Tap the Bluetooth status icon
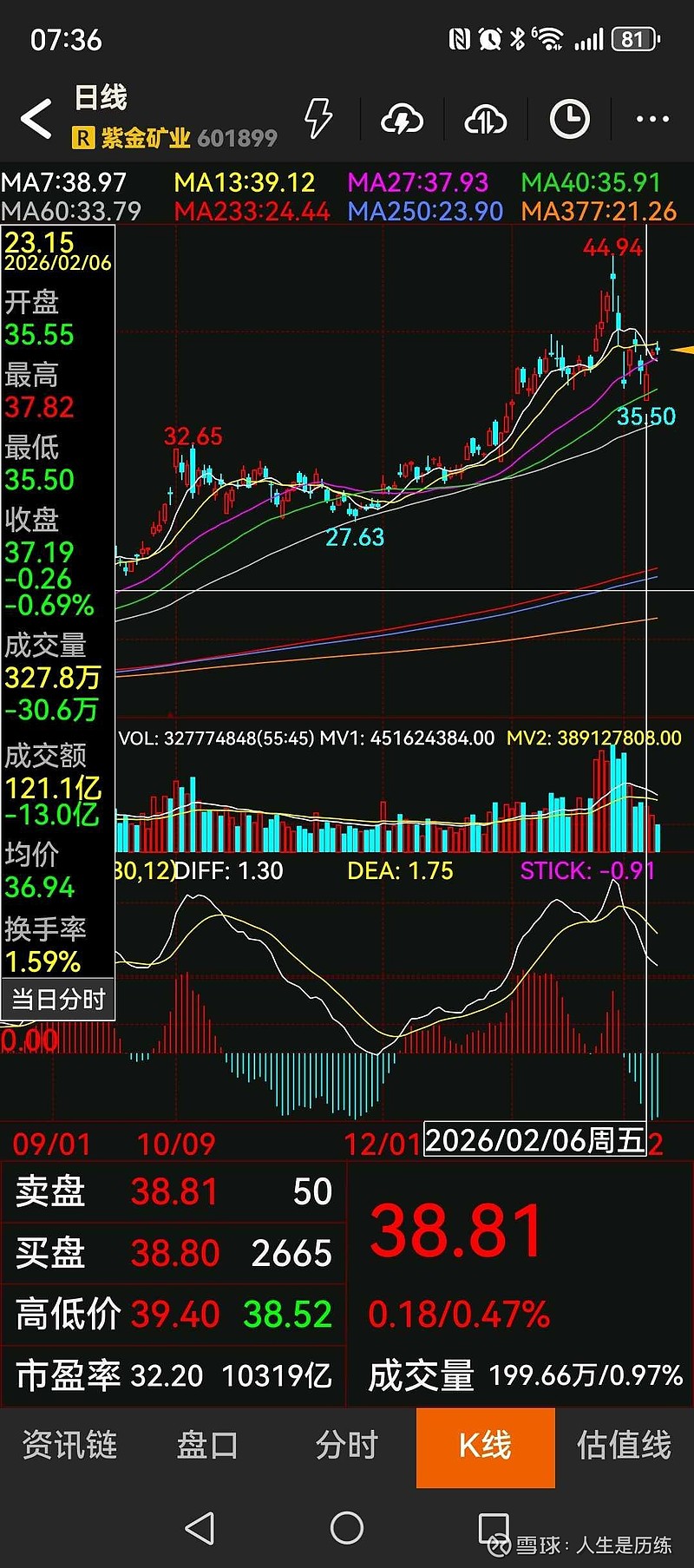The image size is (694, 1568). point(518,39)
